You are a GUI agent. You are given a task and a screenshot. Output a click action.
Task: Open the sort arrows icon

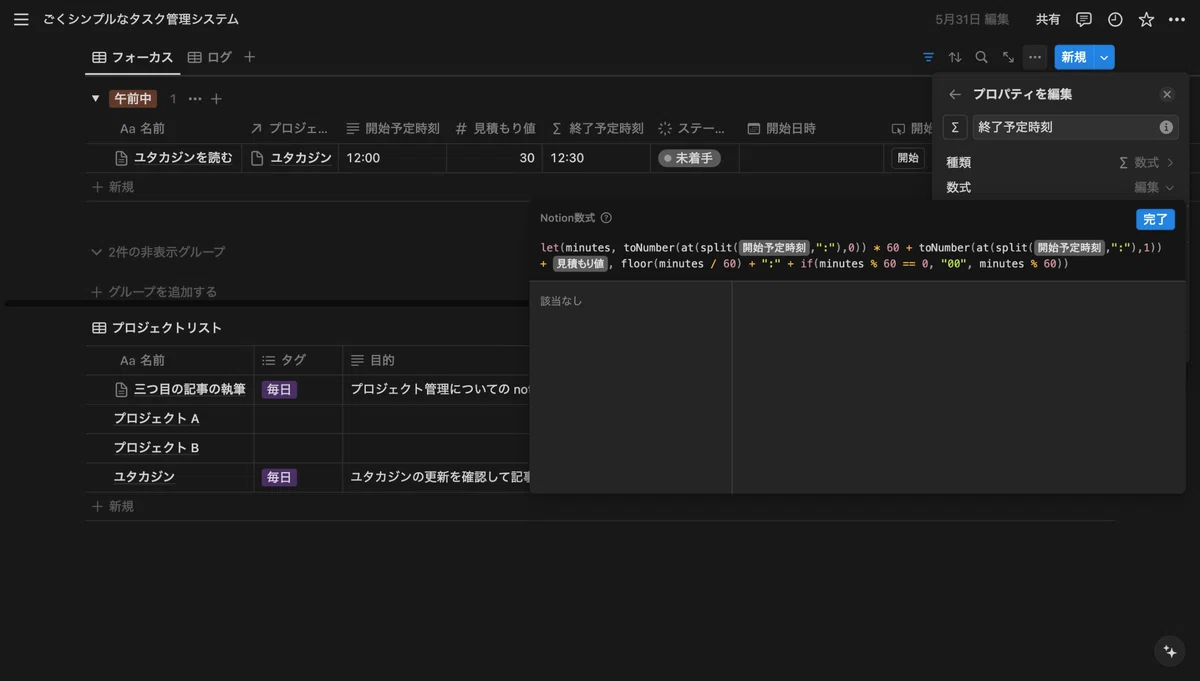coord(955,57)
